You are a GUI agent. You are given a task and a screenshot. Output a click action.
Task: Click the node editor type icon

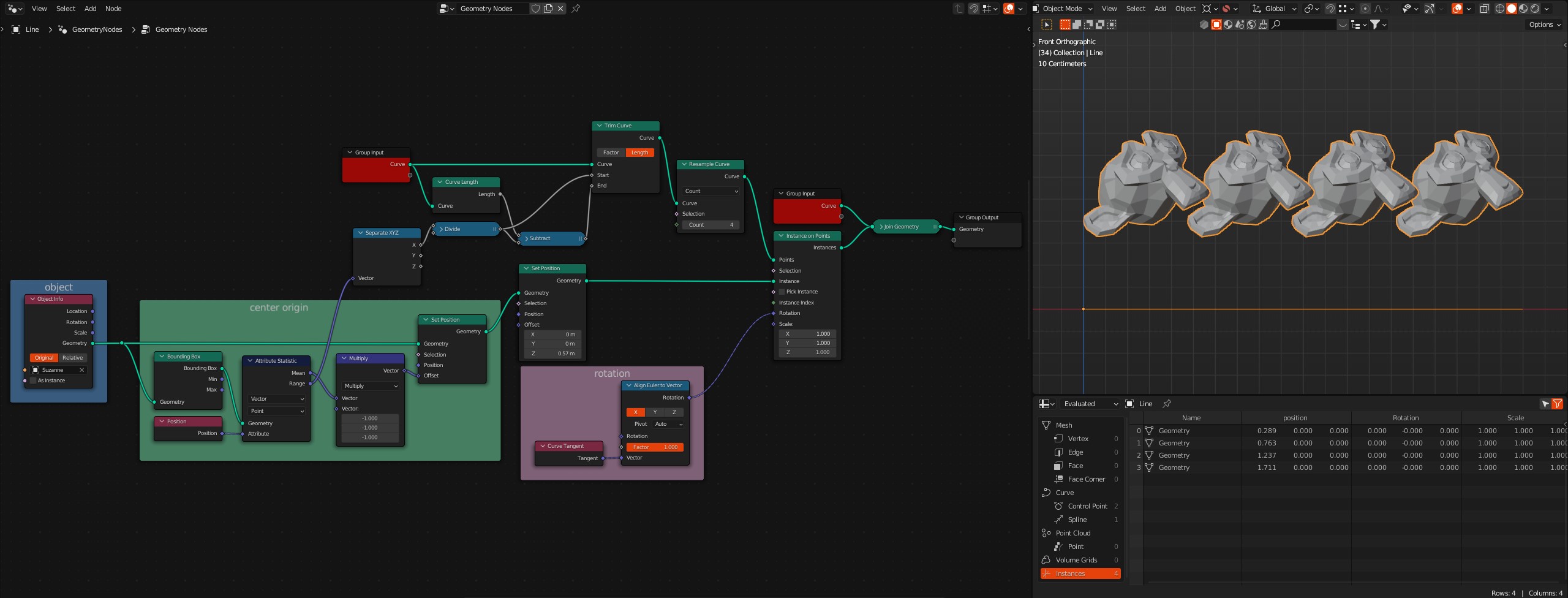point(15,9)
